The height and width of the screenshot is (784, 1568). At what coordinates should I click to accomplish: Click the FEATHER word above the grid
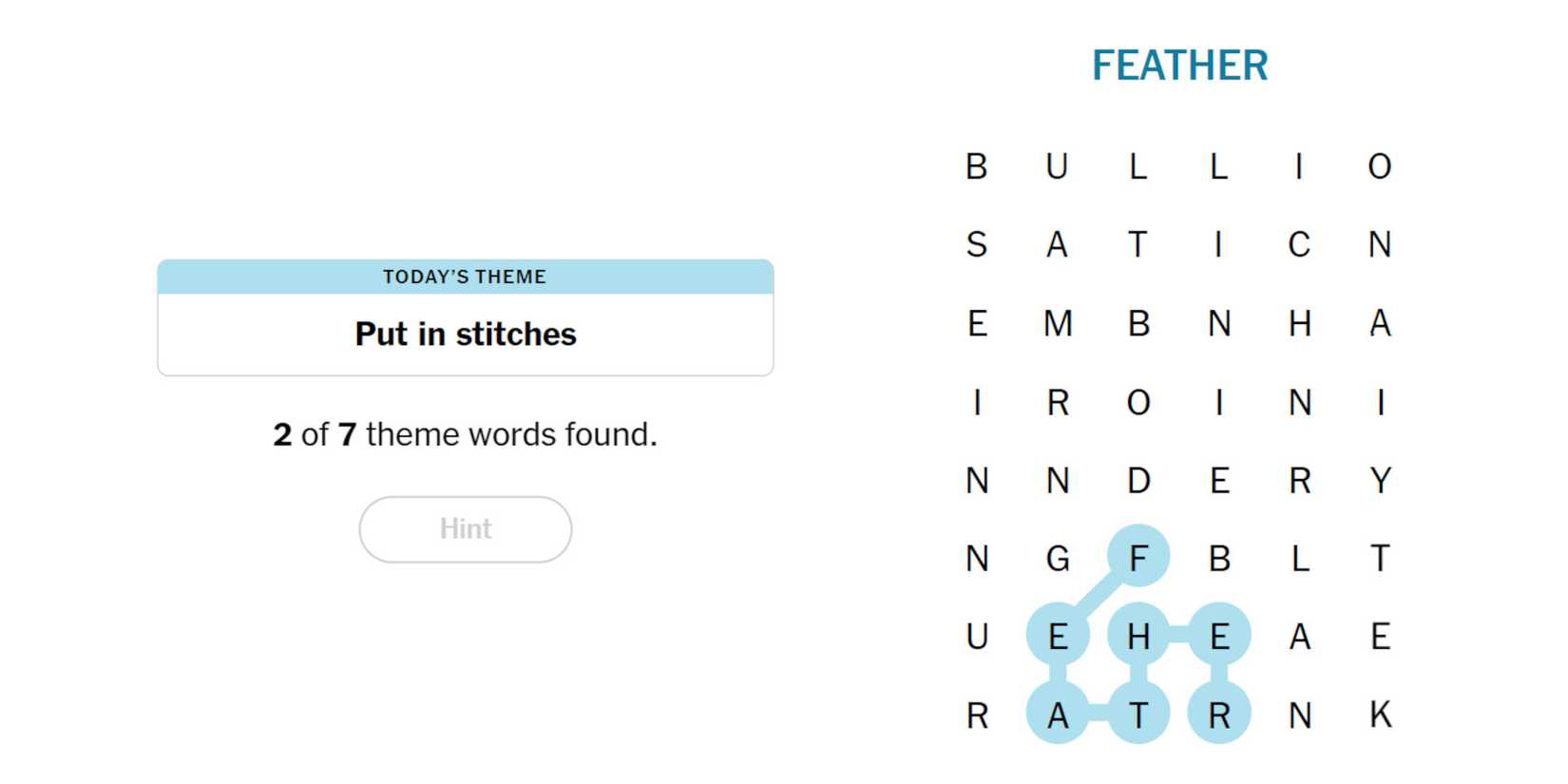coord(1179,66)
